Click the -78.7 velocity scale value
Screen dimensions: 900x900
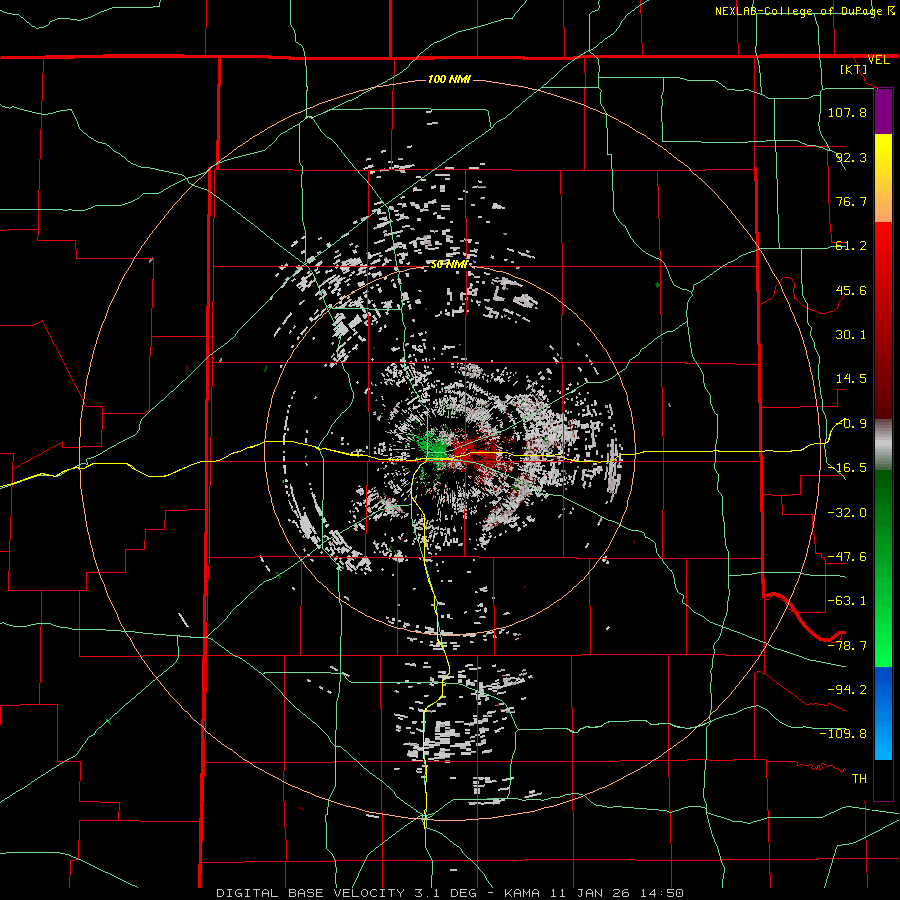pyautogui.click(x=847, y=646)
